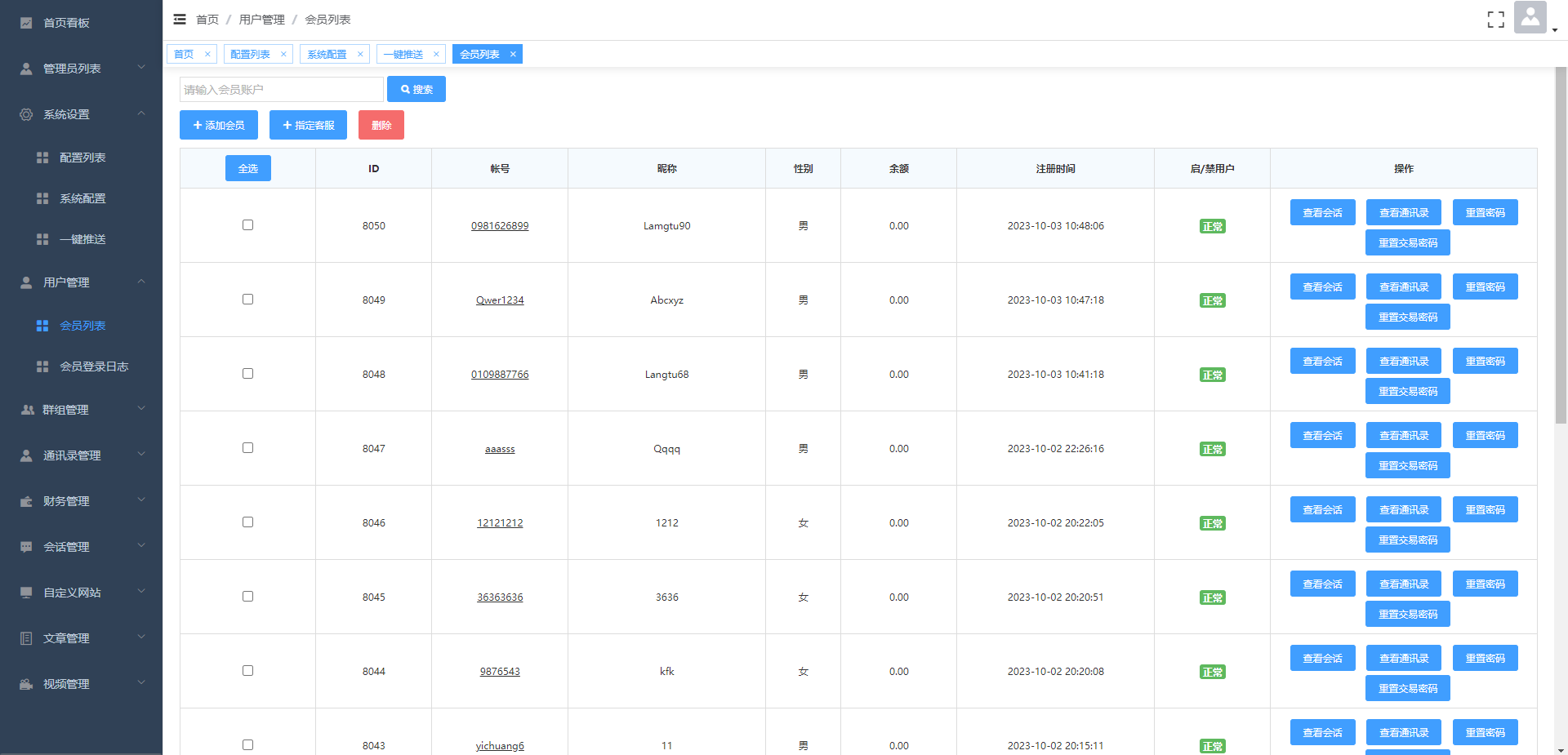
Task: Focus the member account search field
Action: [x=281, y=90]
